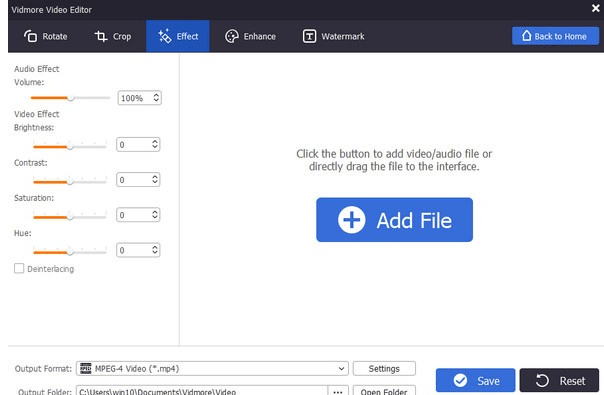The height and width of the screenshot is (395, 604).
Task: Click the Hue slider handle
Action: click(x=70, y=252)
